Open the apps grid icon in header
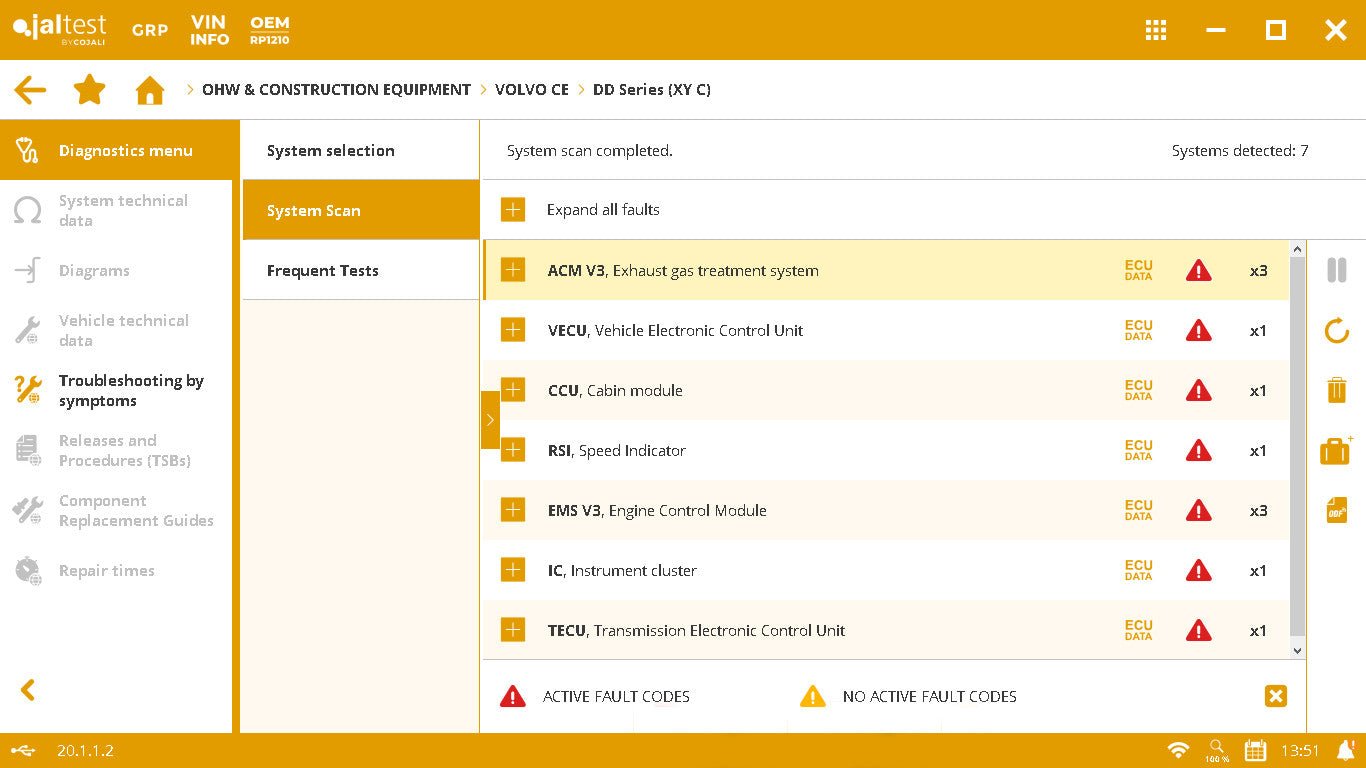This screenshot has width=1366, height=768. click(x=1156, y=30)
